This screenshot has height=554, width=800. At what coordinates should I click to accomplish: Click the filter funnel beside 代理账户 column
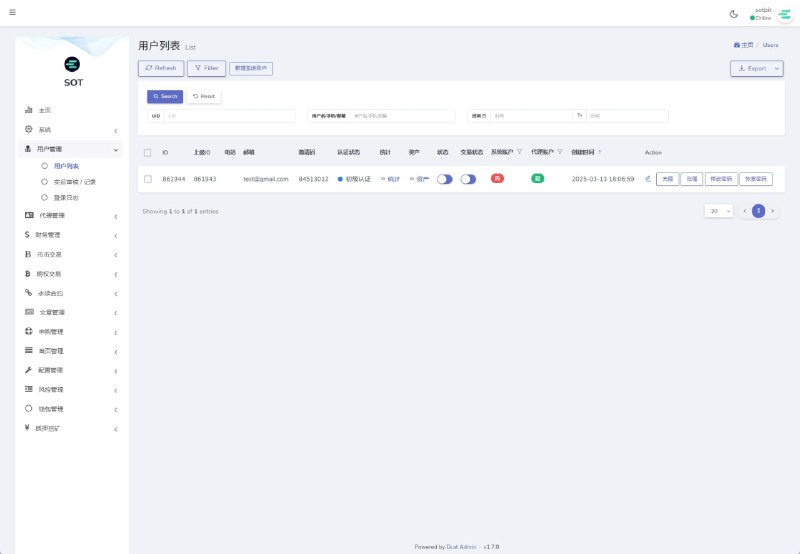pyautogui.click(x=560, y=152)
